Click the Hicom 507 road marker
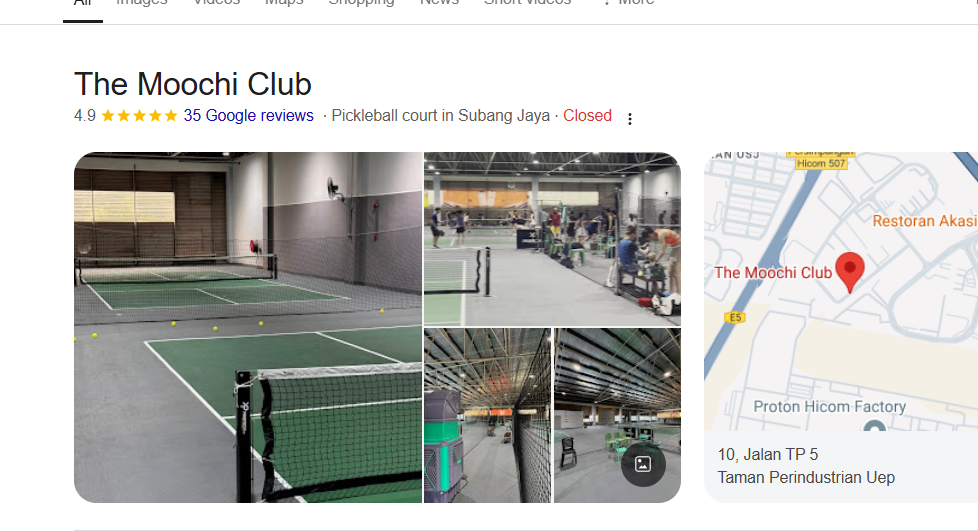 (821, 163)
